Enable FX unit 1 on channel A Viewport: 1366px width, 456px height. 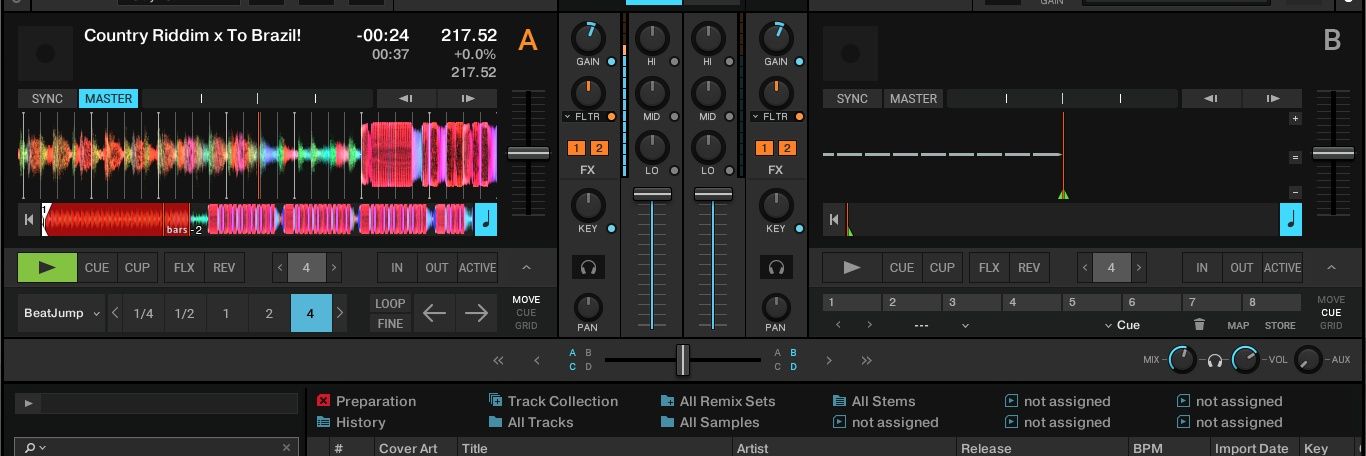pos(577,148)
